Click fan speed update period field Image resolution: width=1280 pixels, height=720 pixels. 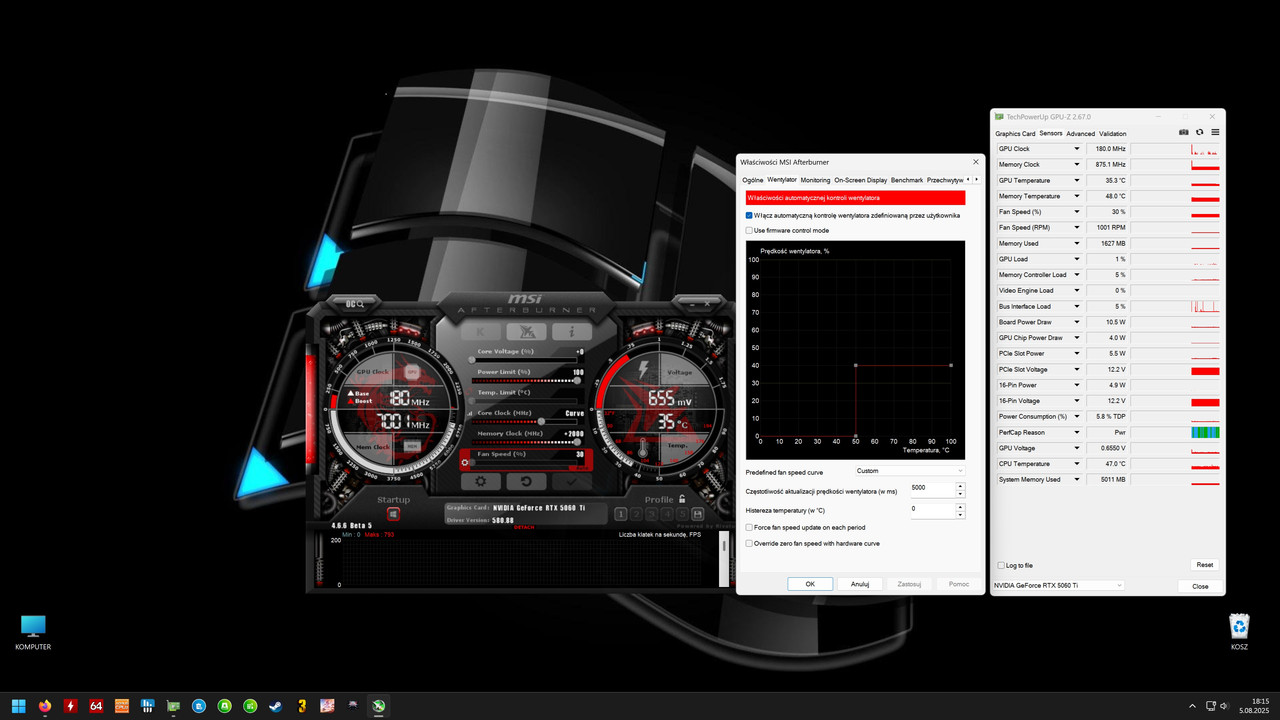point(932,490)
